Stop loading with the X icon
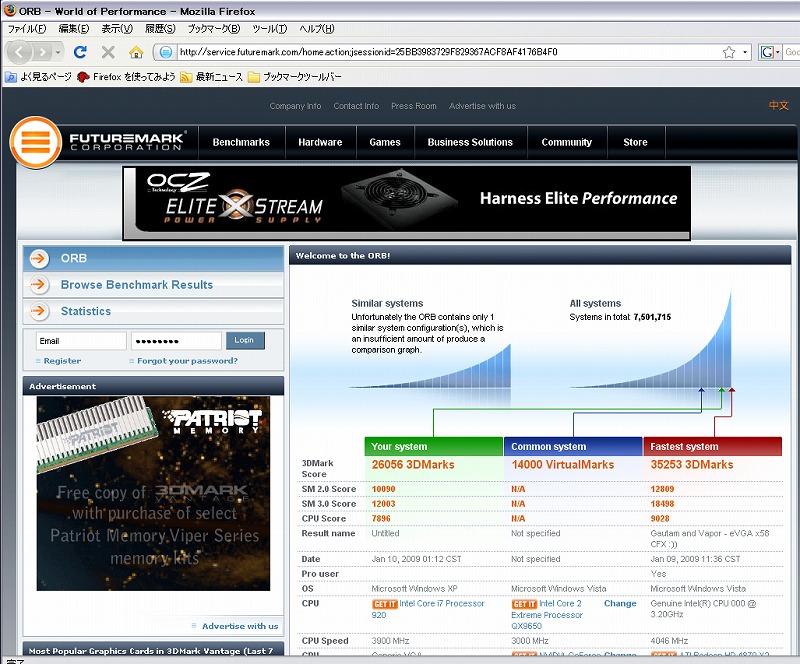The width and height of the screenshot is (800, 664). tap(108, 52)
